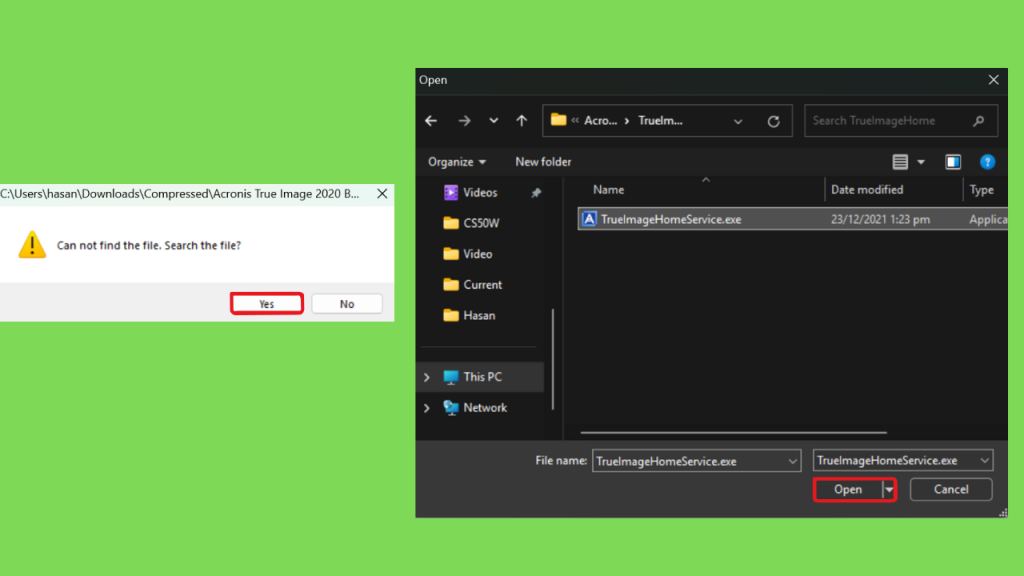Click the New folder button
Screen dimensions: 1024x576
point(543,162)
